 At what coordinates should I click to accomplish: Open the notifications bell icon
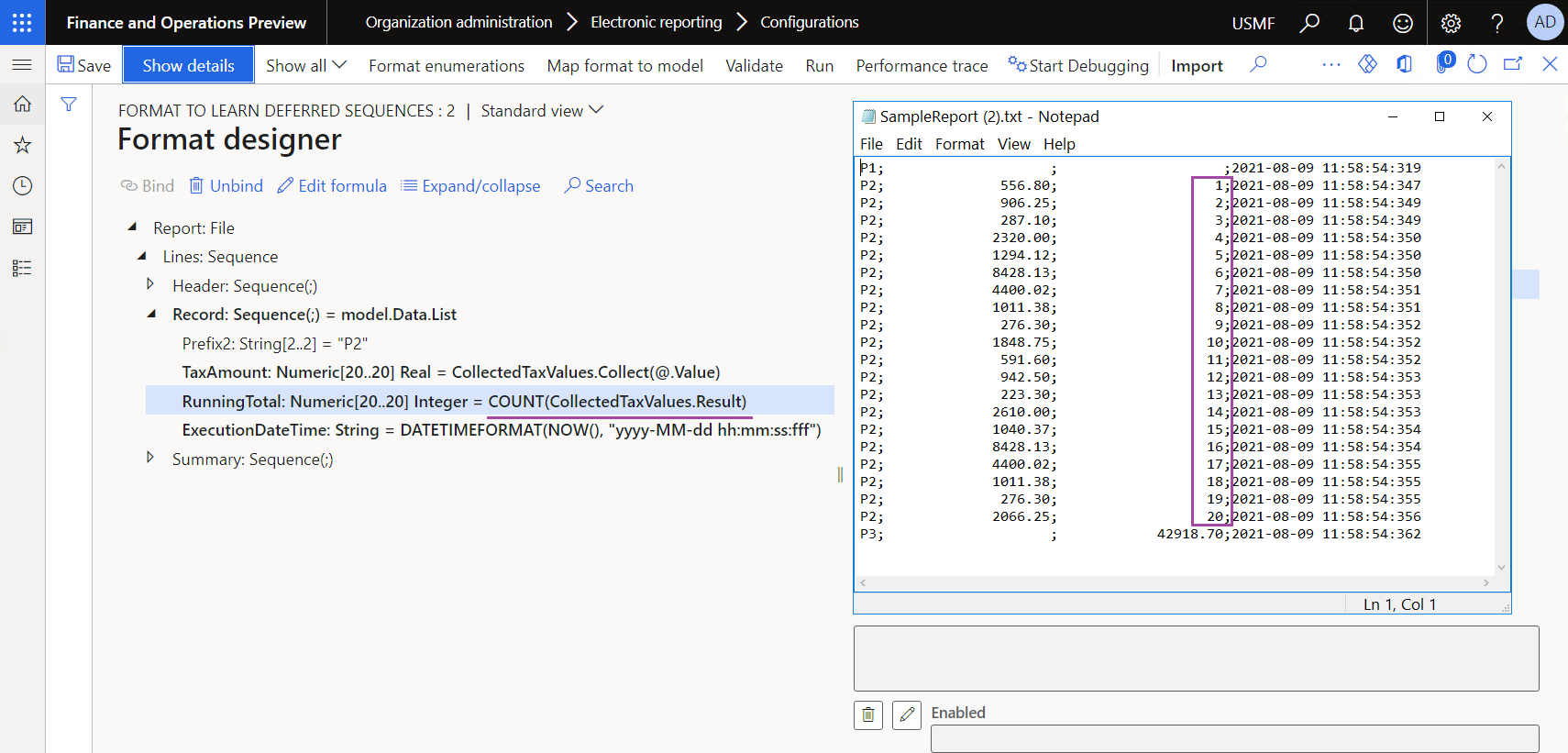click(x=1355, y=23)
